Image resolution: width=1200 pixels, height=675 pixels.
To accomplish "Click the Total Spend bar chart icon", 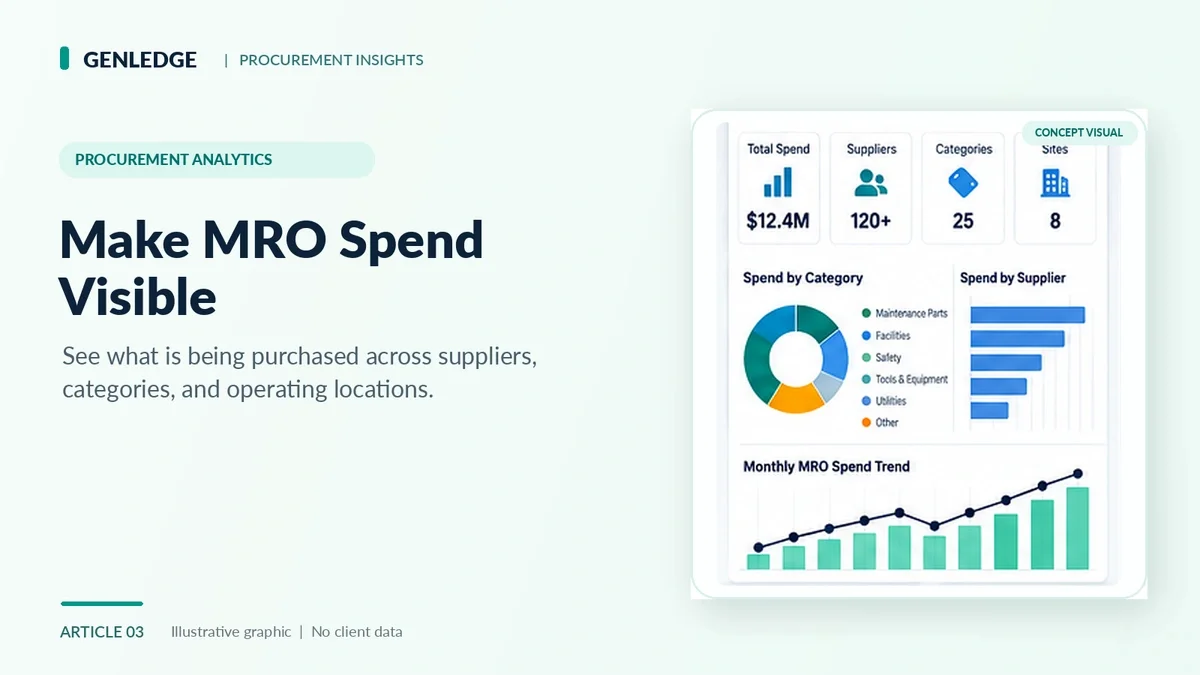I will [x=778, y=182].
